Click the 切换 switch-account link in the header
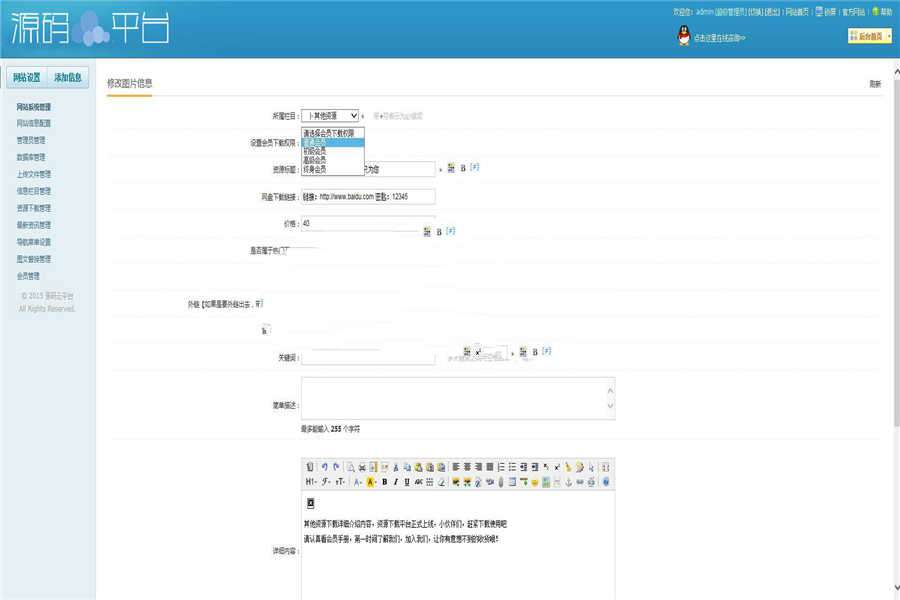Screen dimensions: 900x600 [x=755, y=12]
